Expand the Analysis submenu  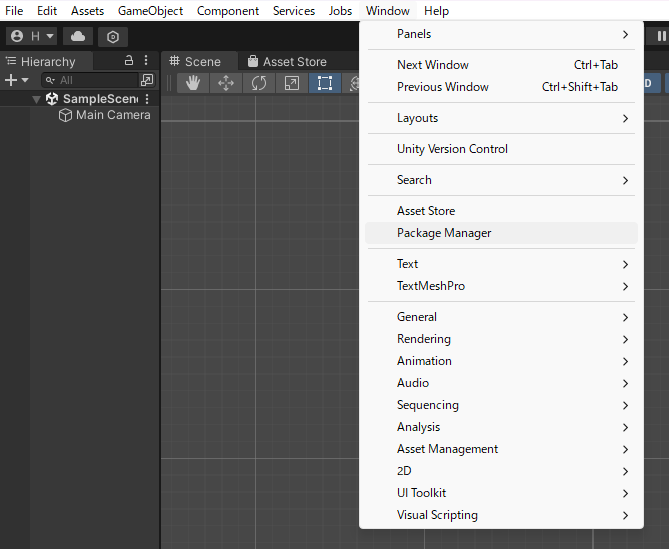[501, 427]
